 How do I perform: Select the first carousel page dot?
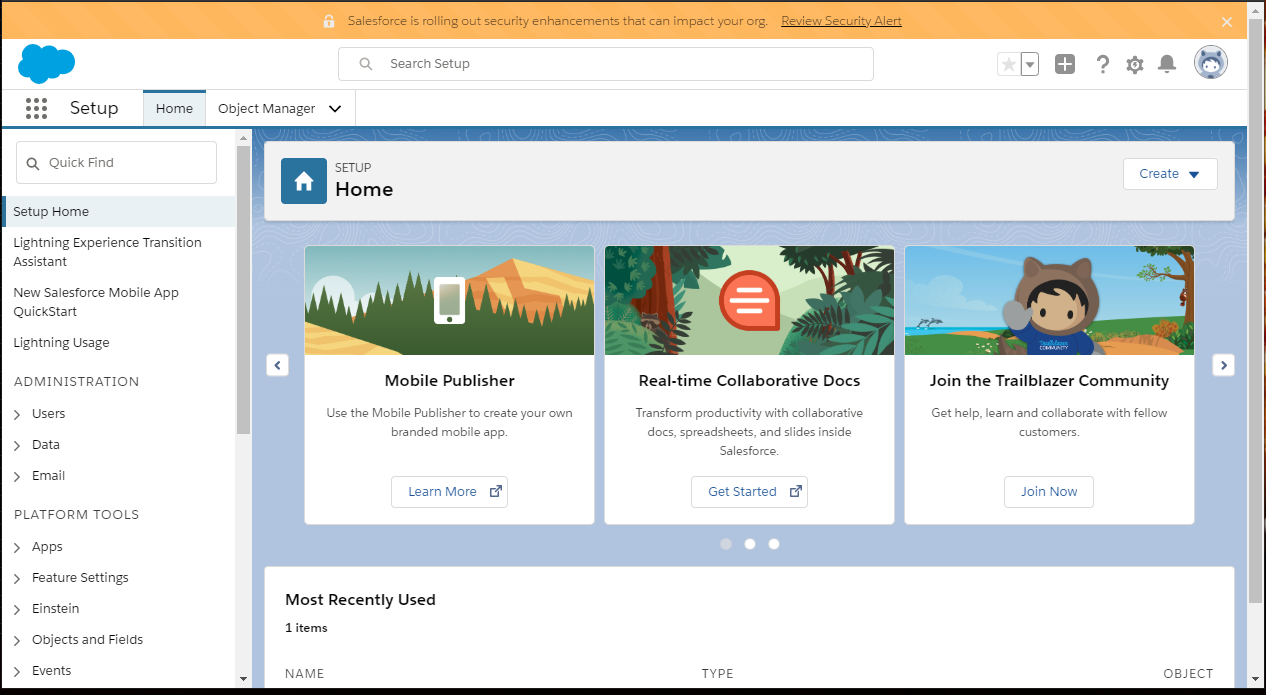(726, 544)
